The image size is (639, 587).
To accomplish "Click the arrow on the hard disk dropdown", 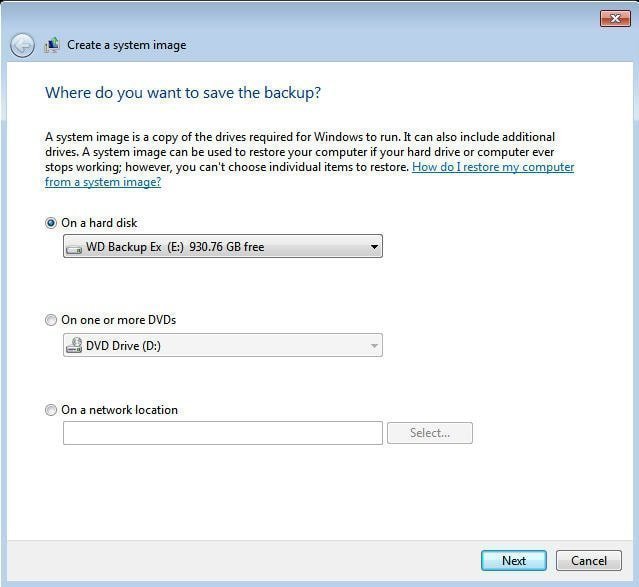I will 374,247.
